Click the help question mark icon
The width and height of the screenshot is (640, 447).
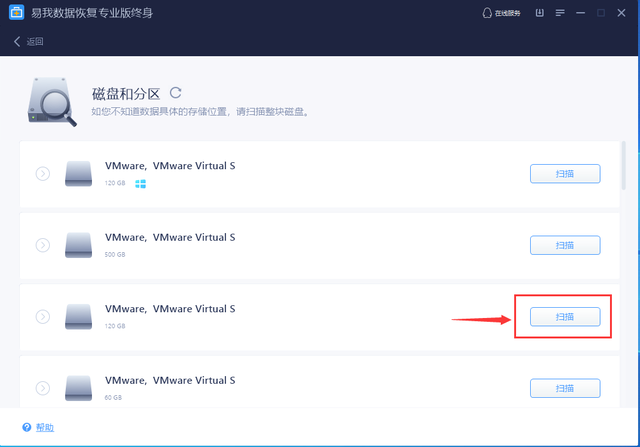point(27,427)
